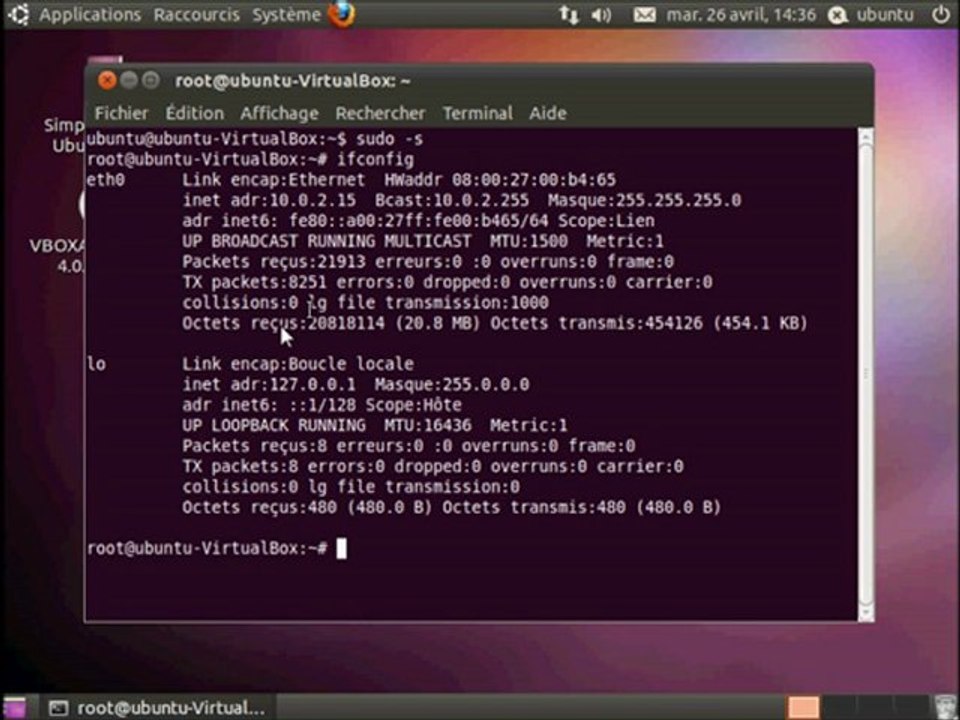Open the Rechercher menu in terminal
Viewport: 960px width, 720px height.
pyautogui.click(x=380, y=113)
